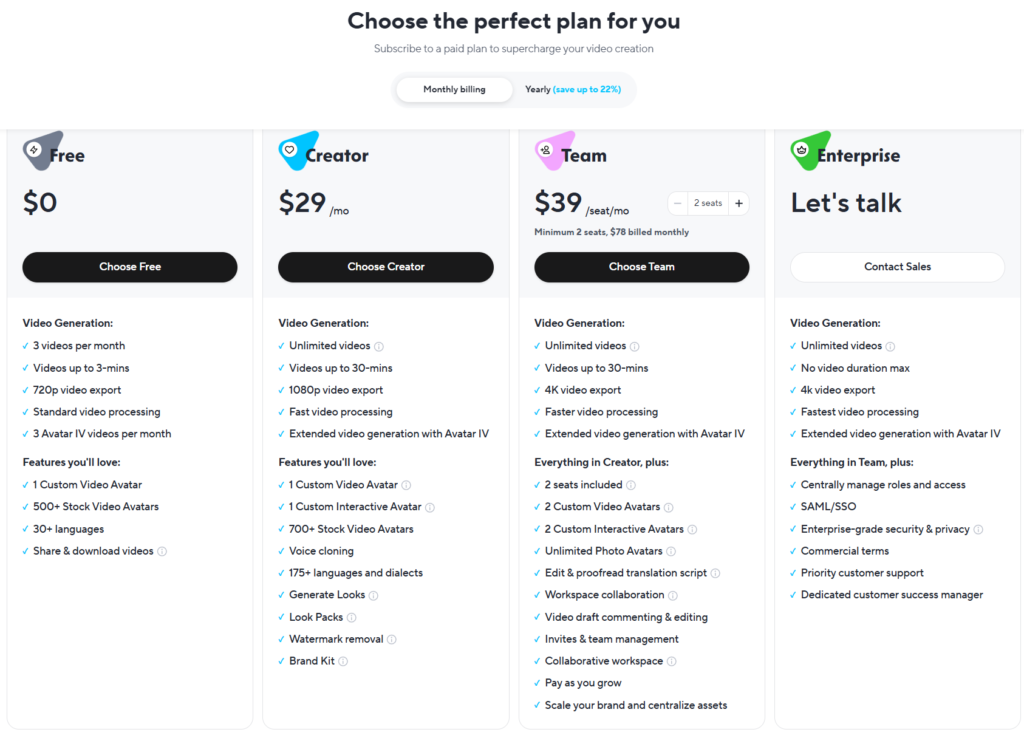1024x735 pixels.
Task: Select the Choose Creator button
Action: click(386, 267)
